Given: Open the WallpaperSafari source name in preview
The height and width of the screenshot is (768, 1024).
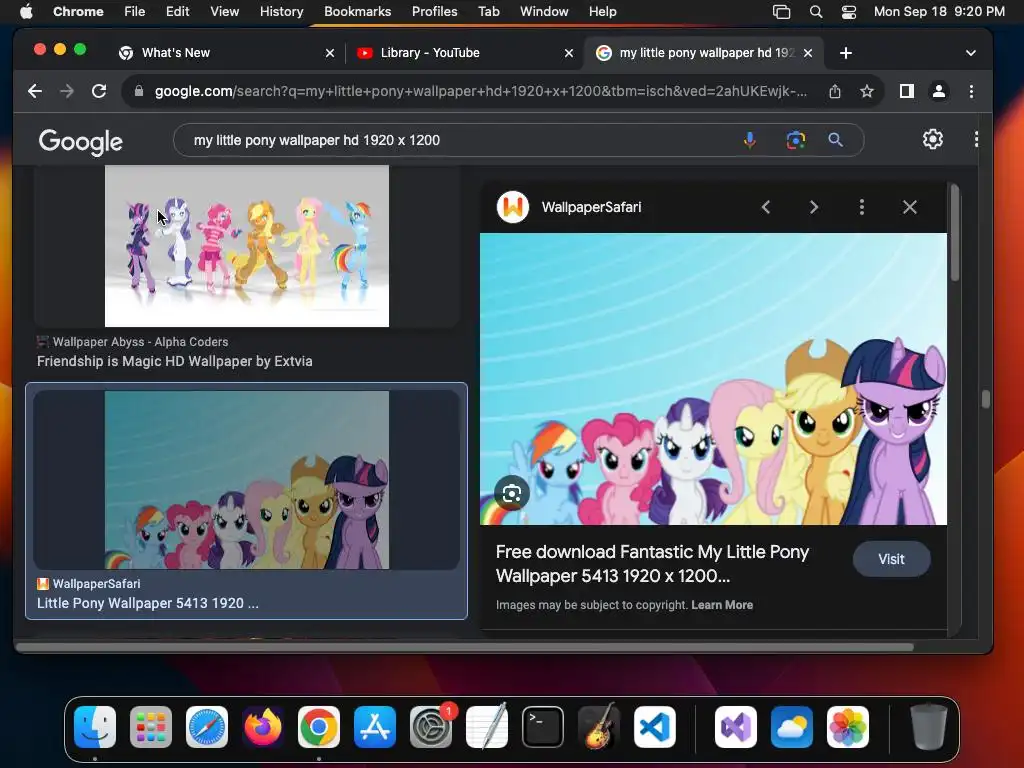Looking at the screenshot, I should (591, 208).
